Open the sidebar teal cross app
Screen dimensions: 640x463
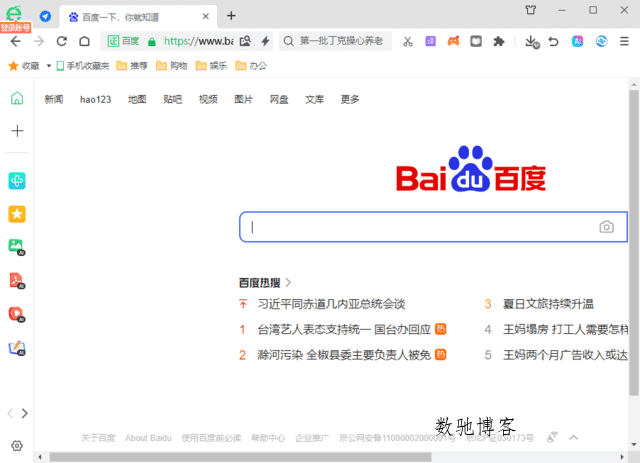(17, 181)
